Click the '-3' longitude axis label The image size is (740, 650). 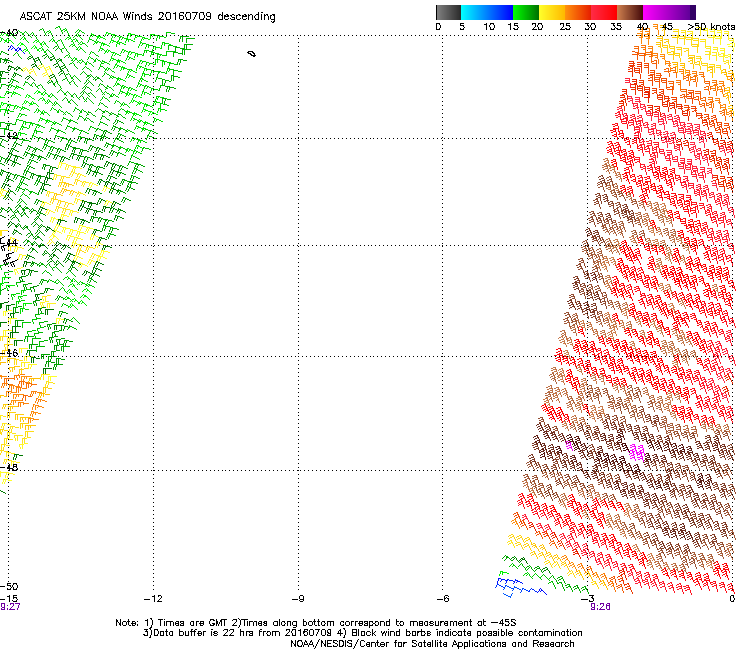[588, 599]
